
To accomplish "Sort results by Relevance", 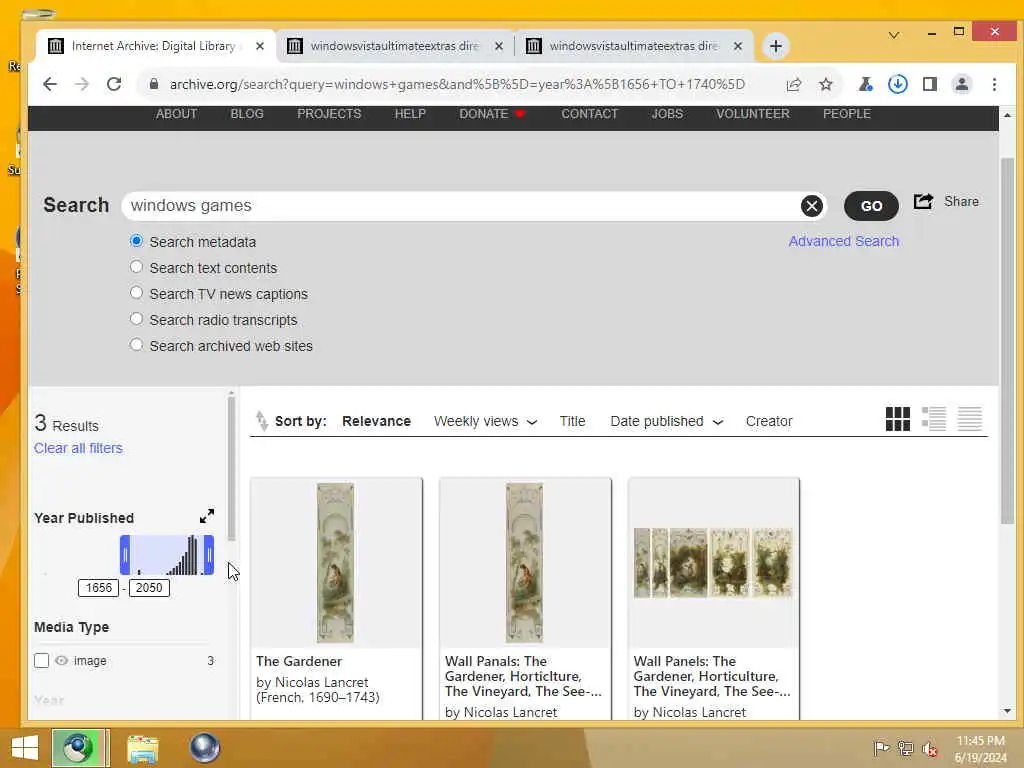I will pos(376,421).
